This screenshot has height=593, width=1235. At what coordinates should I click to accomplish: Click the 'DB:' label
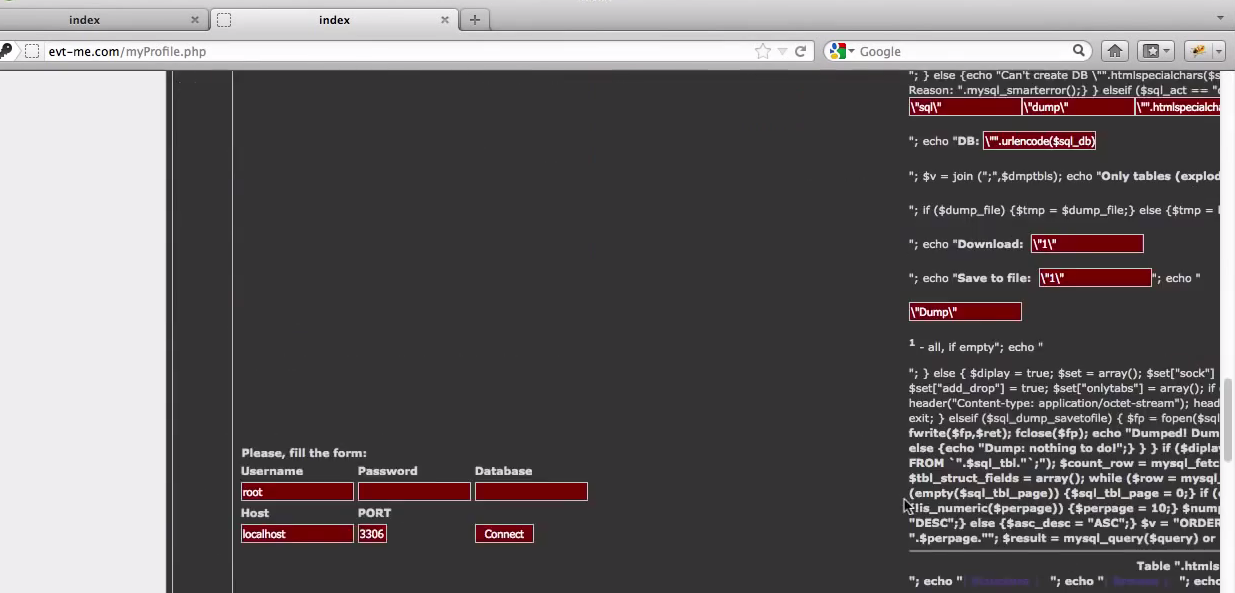pos(967,142)
